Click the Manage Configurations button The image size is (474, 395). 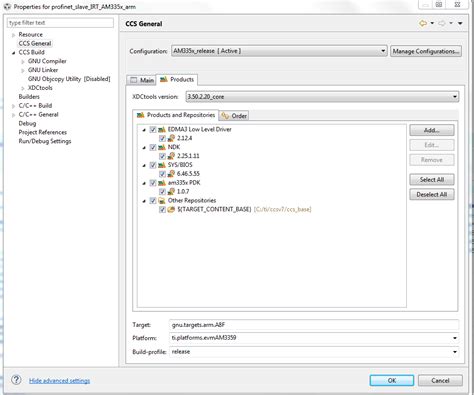click(x=426, y=51)
